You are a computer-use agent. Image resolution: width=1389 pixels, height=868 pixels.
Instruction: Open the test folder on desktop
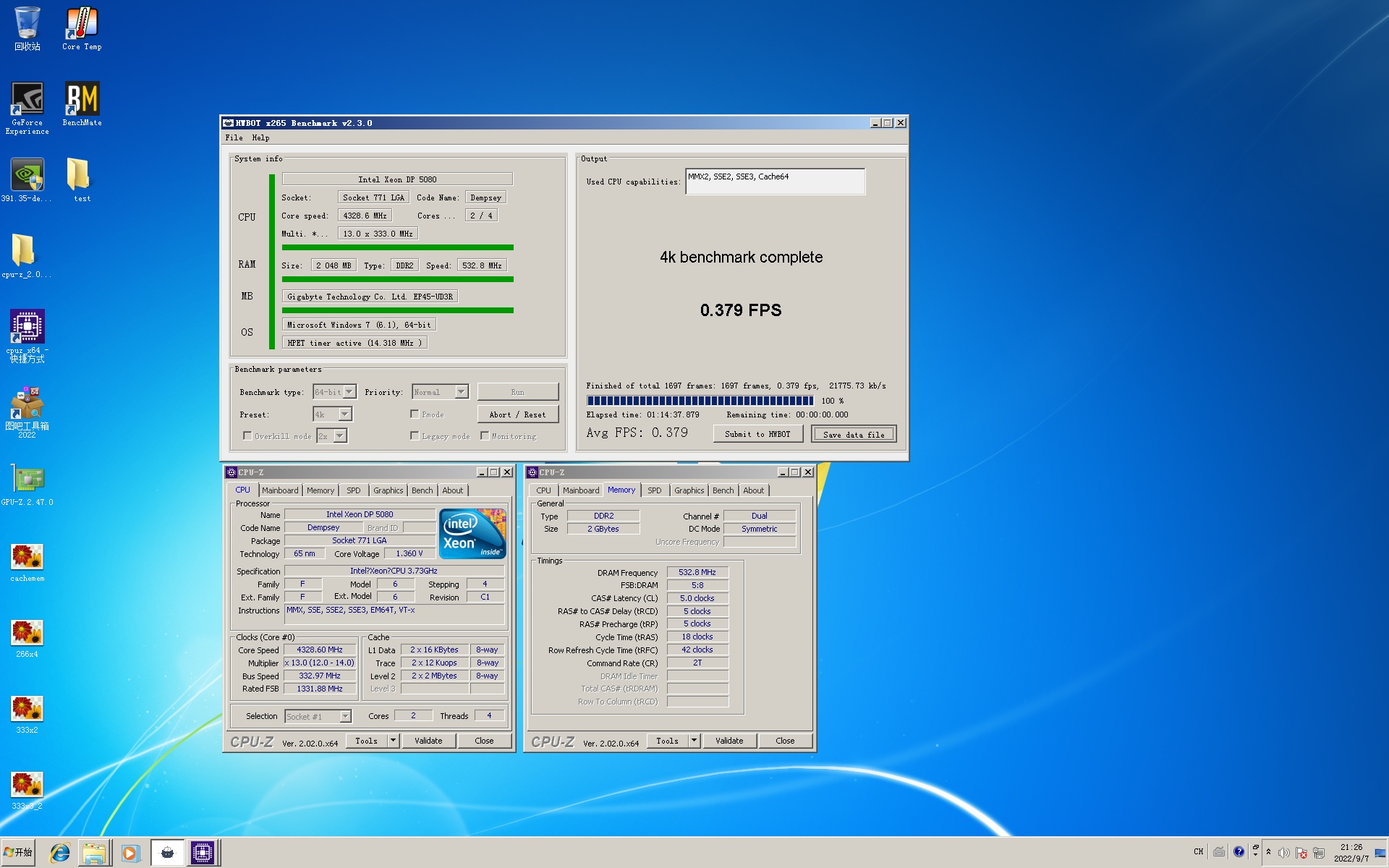[82, 181]
